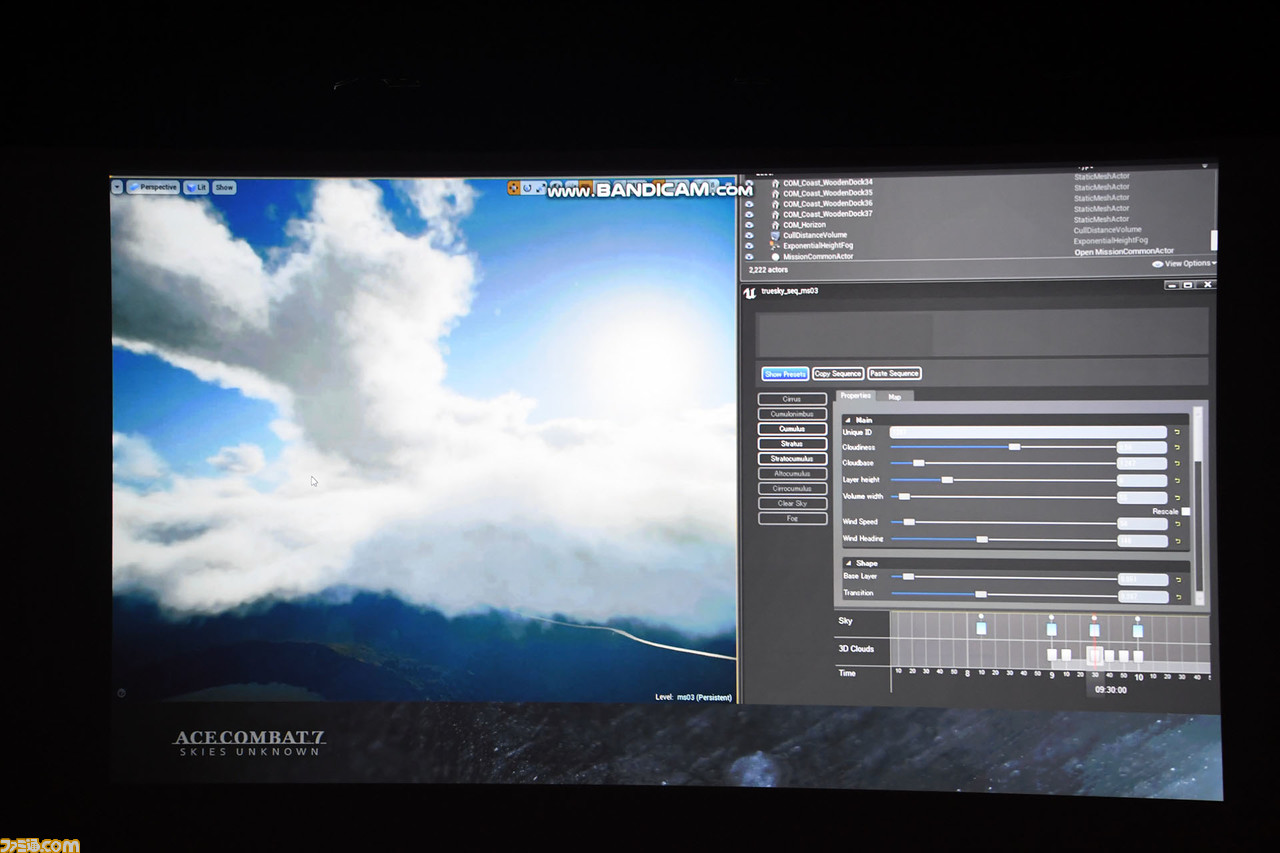Screen dimensions: 1280x853
Task: Select the 3D Clouds keyframe at hour 10
Action: click(x=1138, y=657)
